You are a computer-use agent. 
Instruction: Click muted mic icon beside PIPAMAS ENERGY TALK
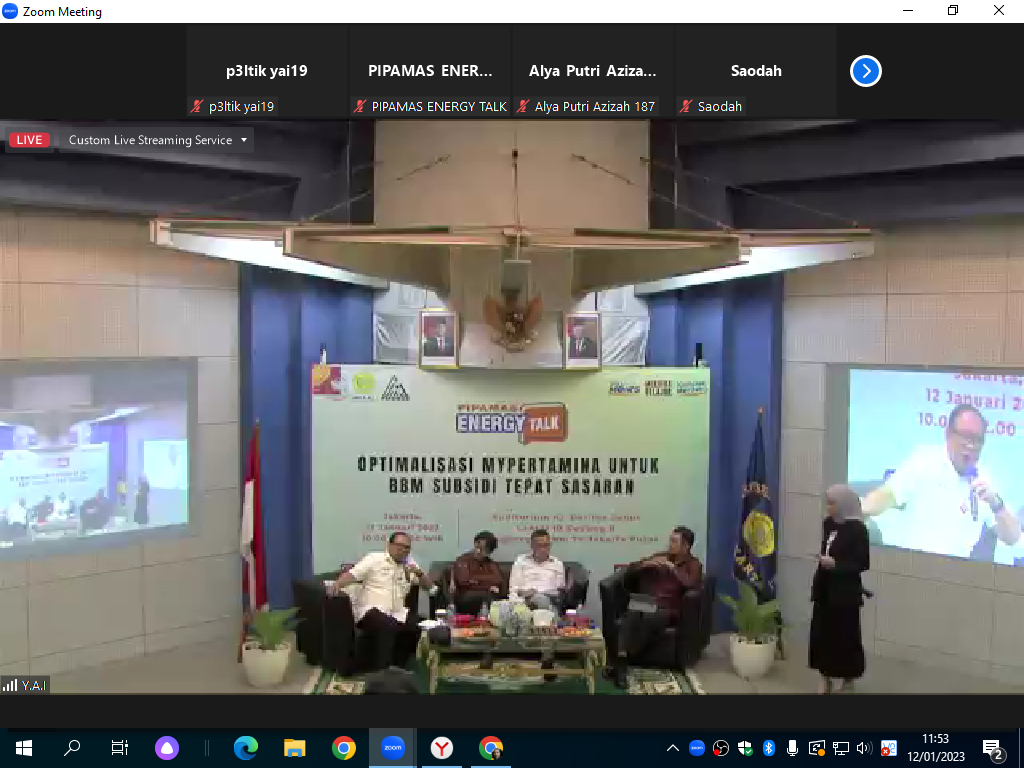(360, 106)
